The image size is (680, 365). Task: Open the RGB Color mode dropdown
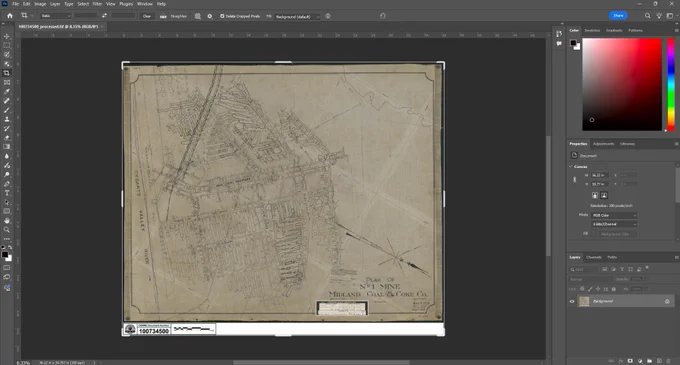(x=614, y=215)
